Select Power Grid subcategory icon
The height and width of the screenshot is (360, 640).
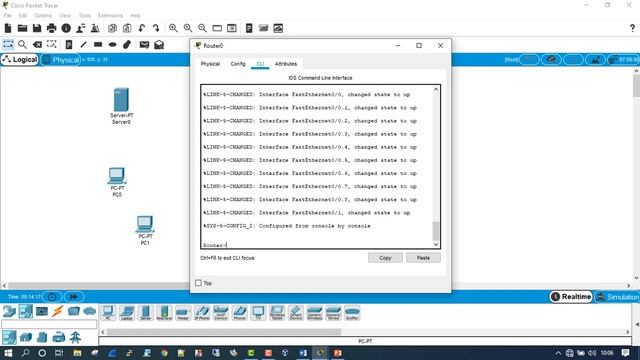point(75,338)
